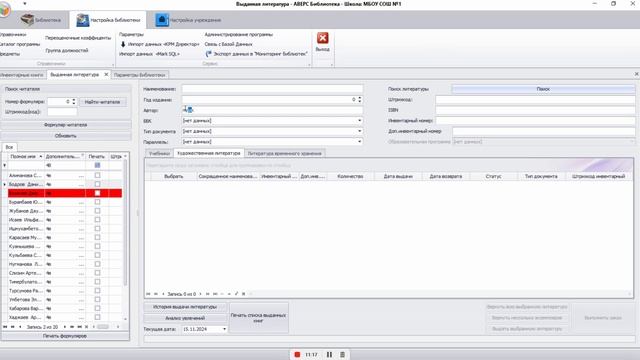Viewport: 640px width, 360px height.
Task: Open Параметры in ribbon
Action: point(131,35)
